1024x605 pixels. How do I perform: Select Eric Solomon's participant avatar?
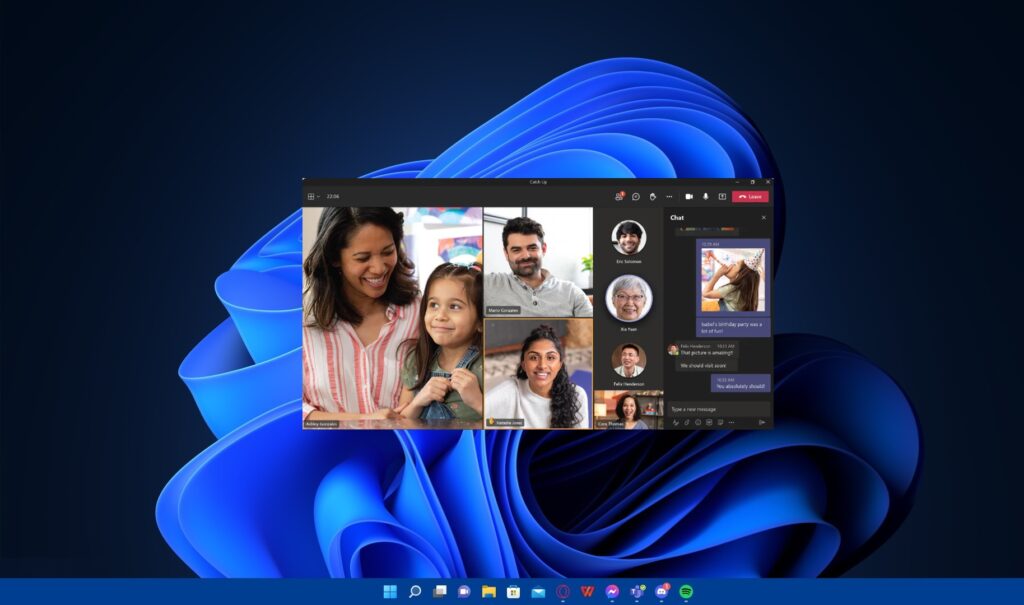[629, 237]
